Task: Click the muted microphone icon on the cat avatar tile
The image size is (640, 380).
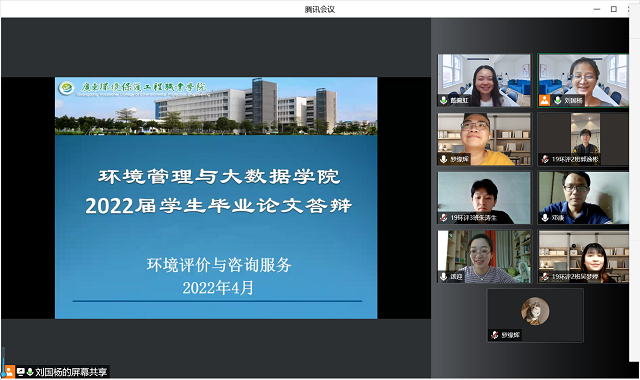Action: pos(495,335)
